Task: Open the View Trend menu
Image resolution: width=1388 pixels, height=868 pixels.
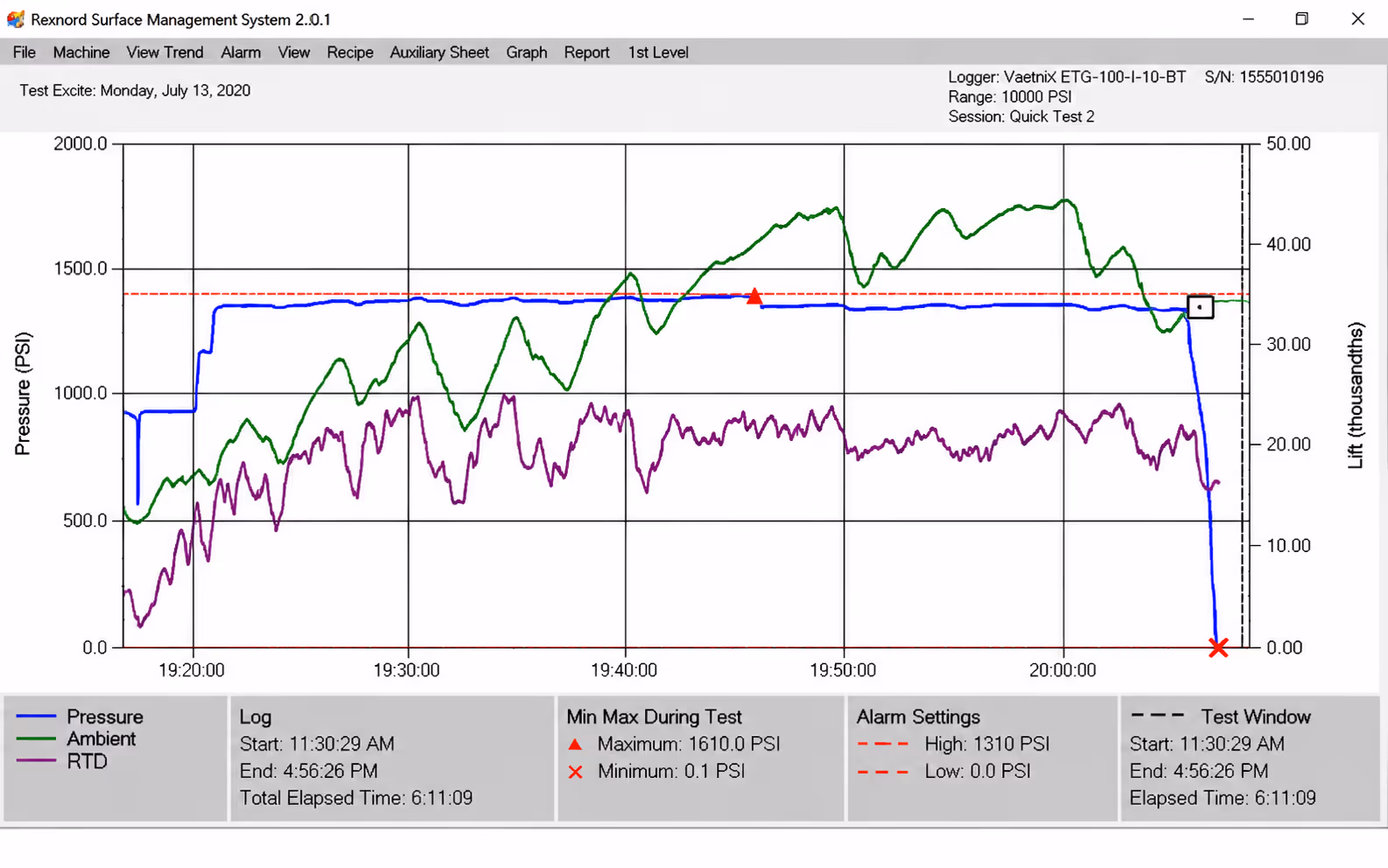Action: [165, 52]
